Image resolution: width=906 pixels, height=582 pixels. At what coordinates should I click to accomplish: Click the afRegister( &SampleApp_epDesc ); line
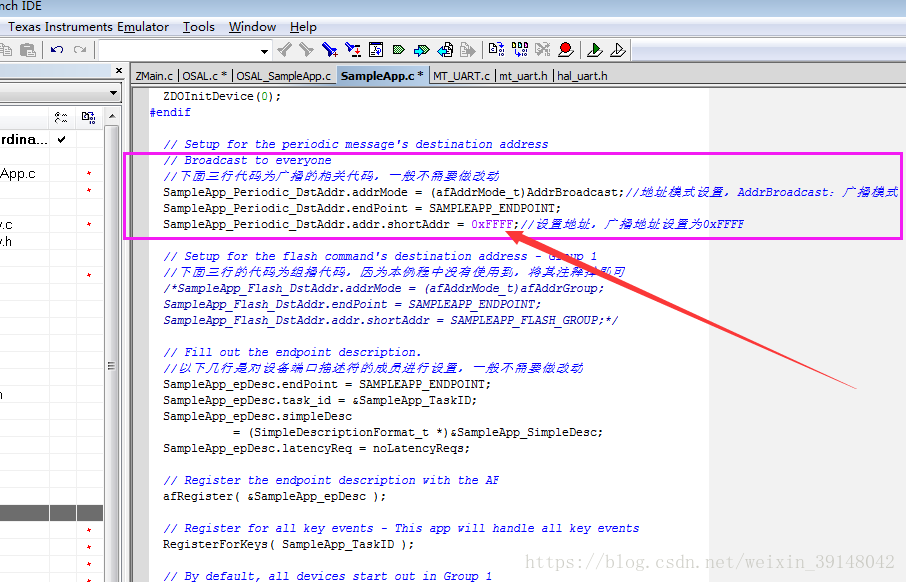tap(274, 496)
